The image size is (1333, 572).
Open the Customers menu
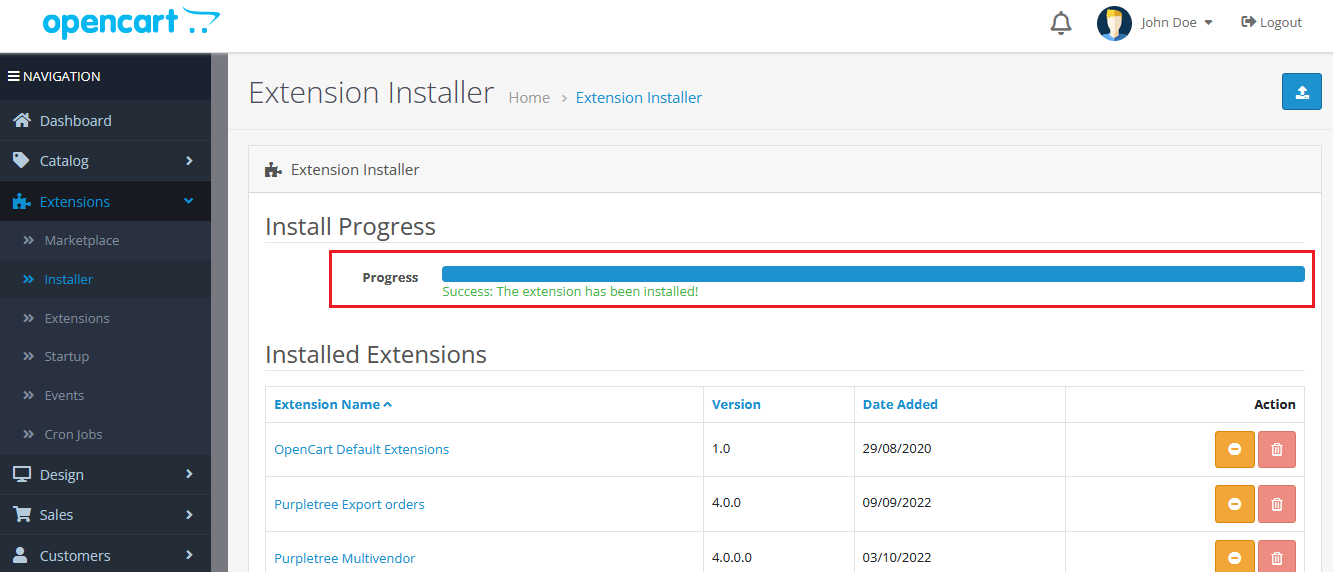pos(105,555)
